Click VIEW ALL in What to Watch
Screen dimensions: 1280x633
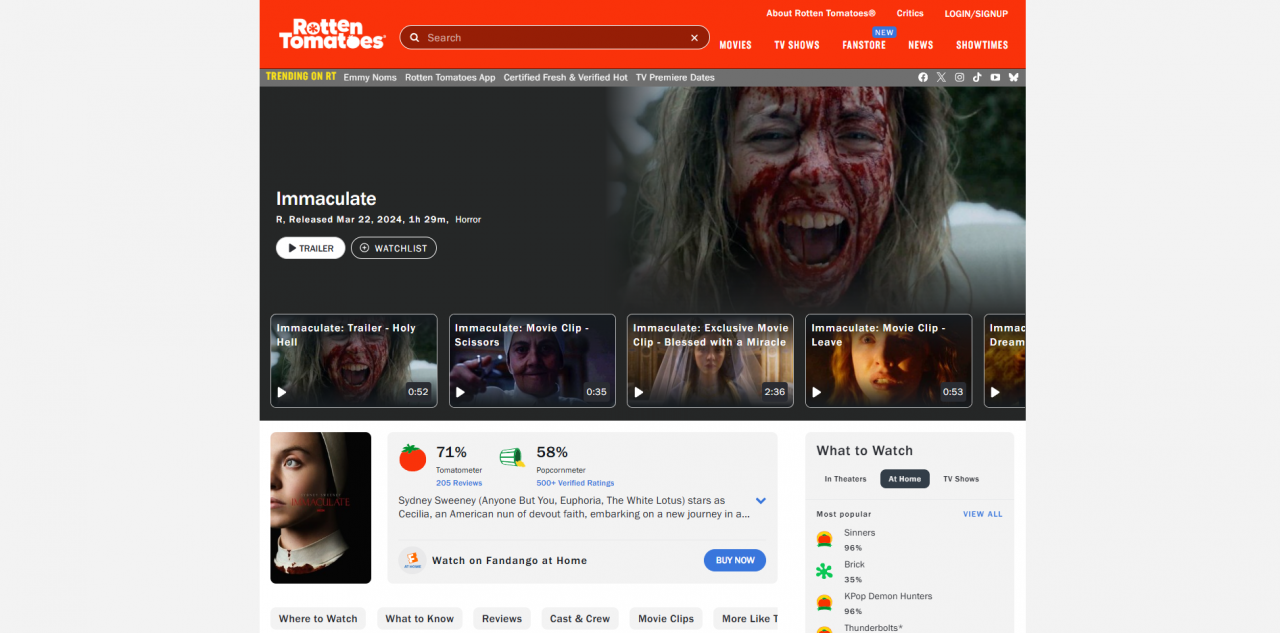tap(982, 514)
